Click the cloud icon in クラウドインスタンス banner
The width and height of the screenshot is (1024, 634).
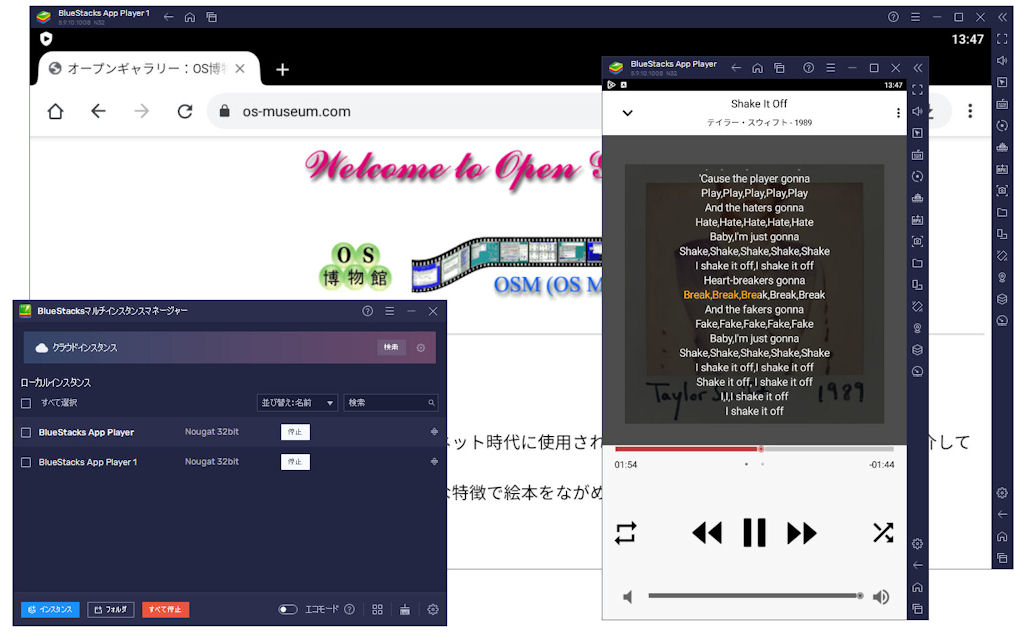[42, 347]
